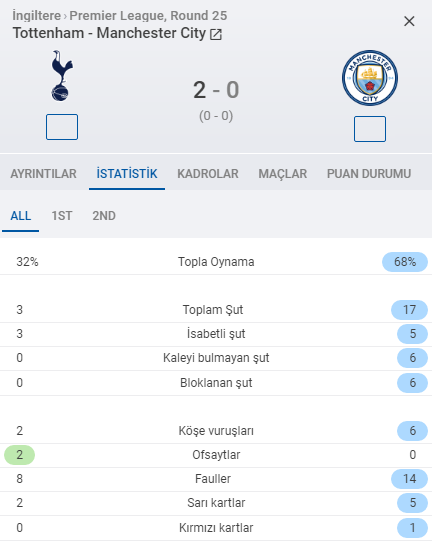Show the PUAN DURUMU tab
Screen dimensions: 432x541
click(369, 174)
